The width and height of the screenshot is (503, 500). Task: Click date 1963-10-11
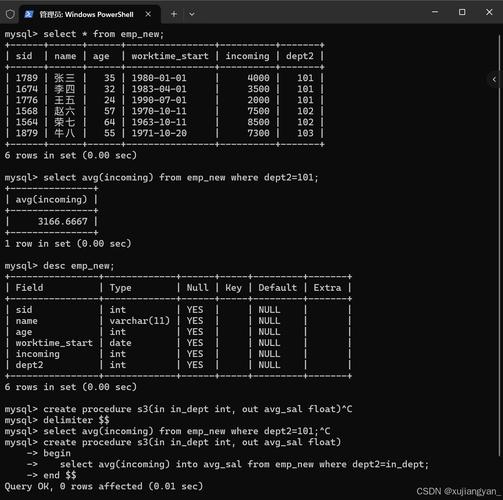click(159, 122)
